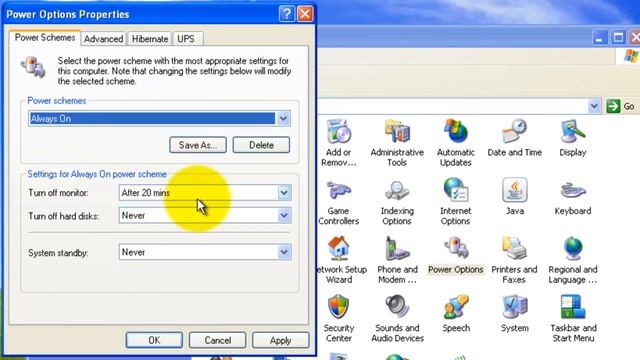Open the Administrative Tools icon

397,132
